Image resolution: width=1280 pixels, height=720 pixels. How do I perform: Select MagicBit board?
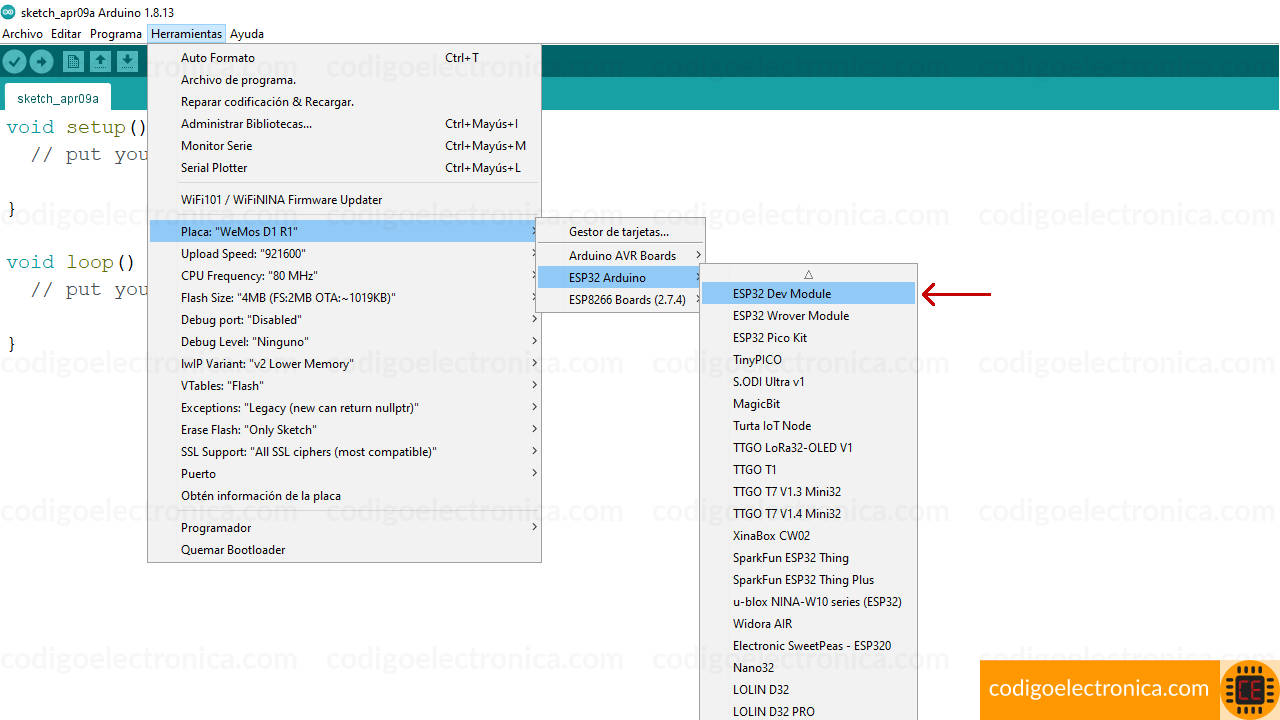(x=808, y=404)
